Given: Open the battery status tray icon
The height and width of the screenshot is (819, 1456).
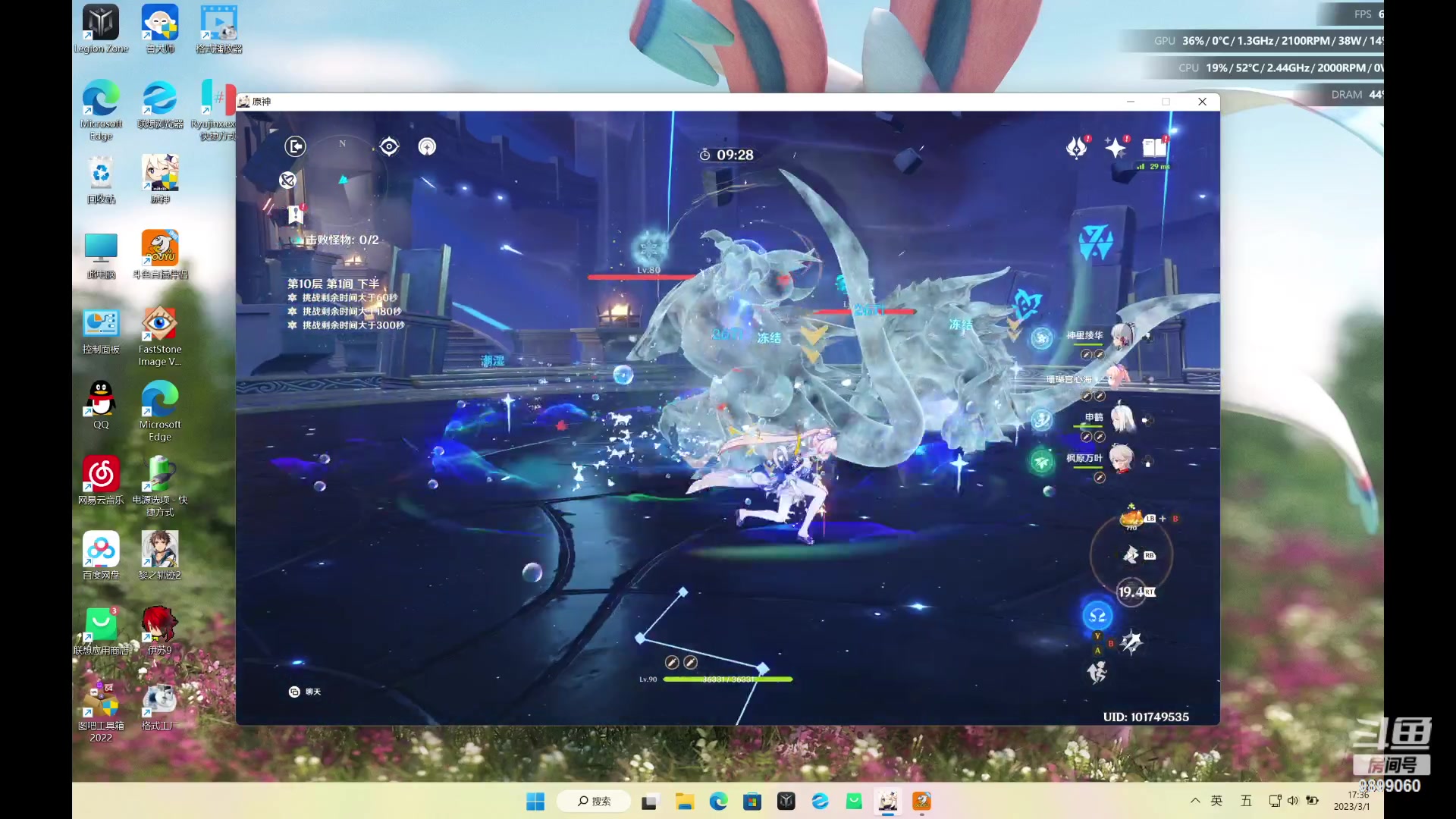Looking at the screenshot, I should click(x=1312, y=801).
